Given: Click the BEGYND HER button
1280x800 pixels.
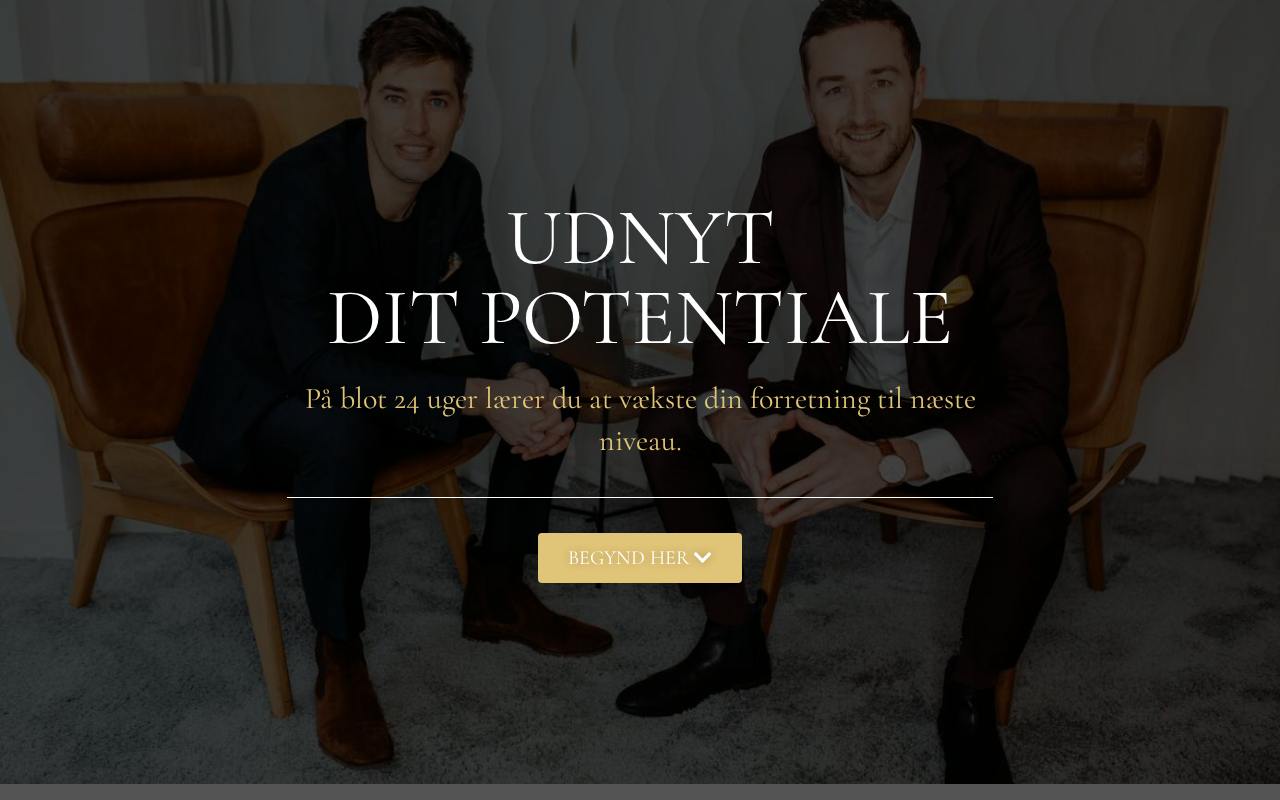Looking at the screenshot, I should point(640,558).
